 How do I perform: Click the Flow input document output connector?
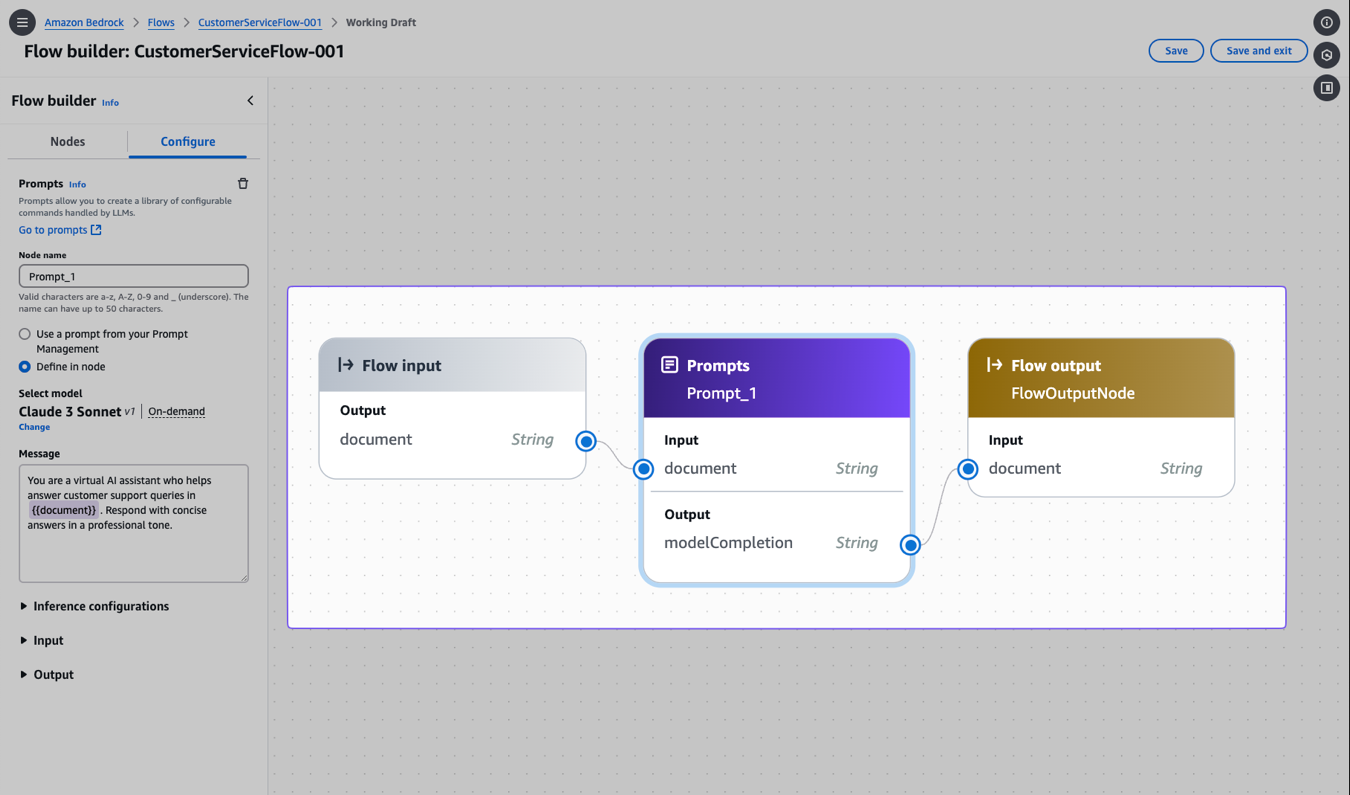[x=586, y=441]
